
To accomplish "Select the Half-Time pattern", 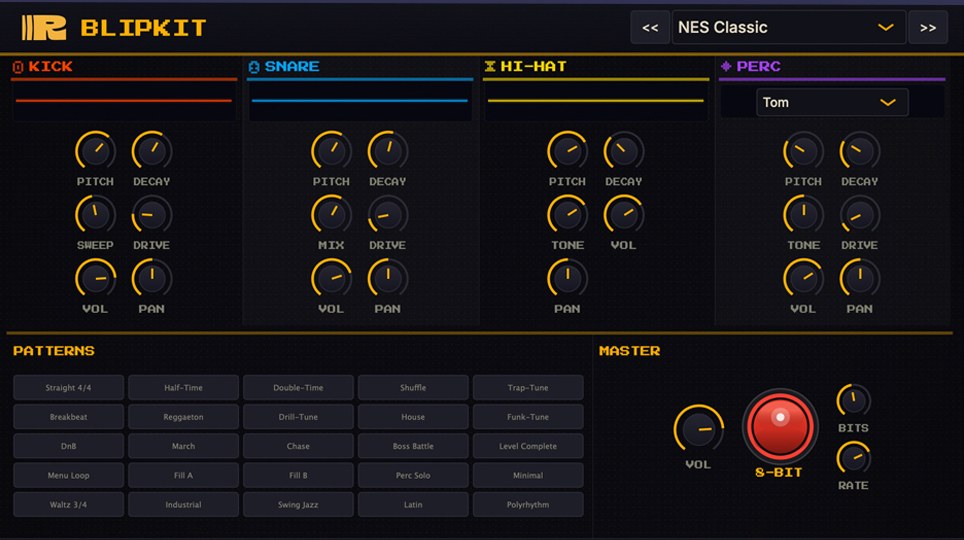I will click(x=183, y=387).
